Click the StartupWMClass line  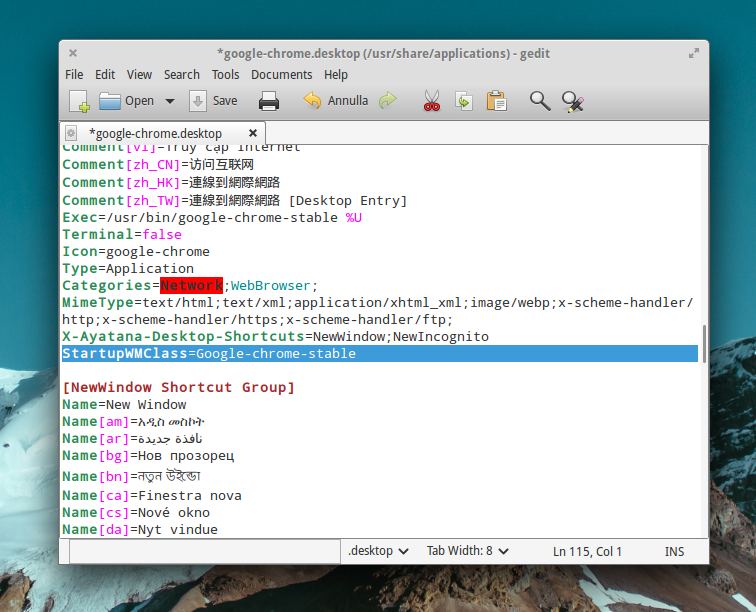point(380,354)
